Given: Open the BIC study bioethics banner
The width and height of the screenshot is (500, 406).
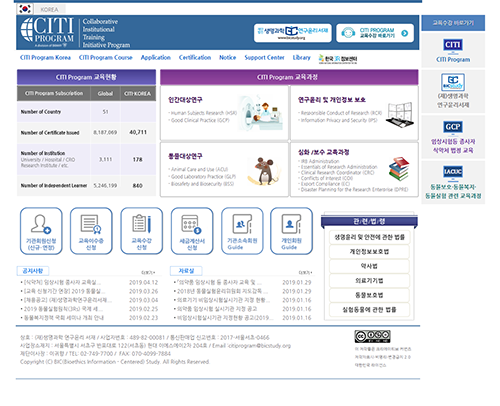Looking at the screenshot, I should 293,33.
